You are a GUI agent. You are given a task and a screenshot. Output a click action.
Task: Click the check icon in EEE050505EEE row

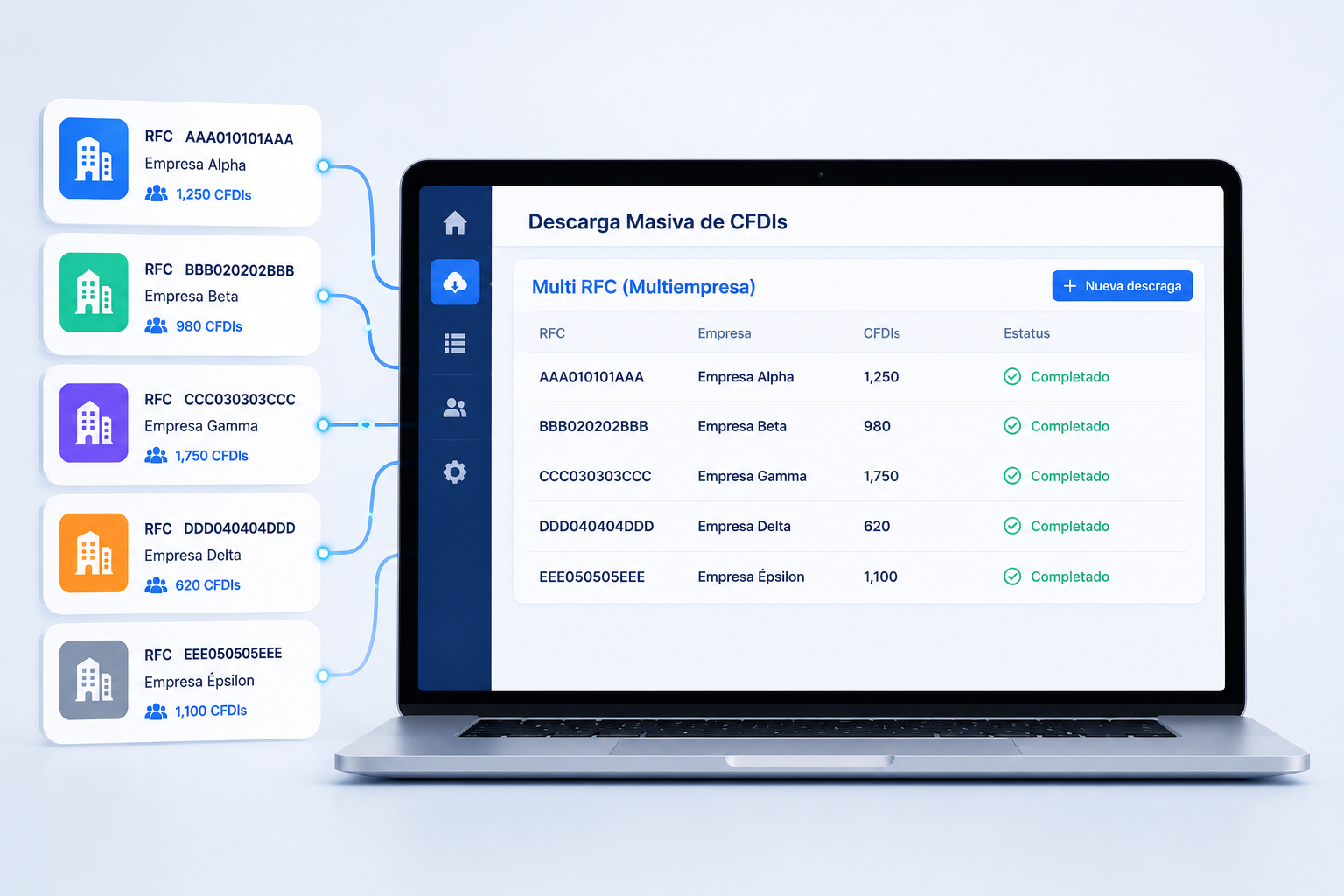coord(1012,577)
